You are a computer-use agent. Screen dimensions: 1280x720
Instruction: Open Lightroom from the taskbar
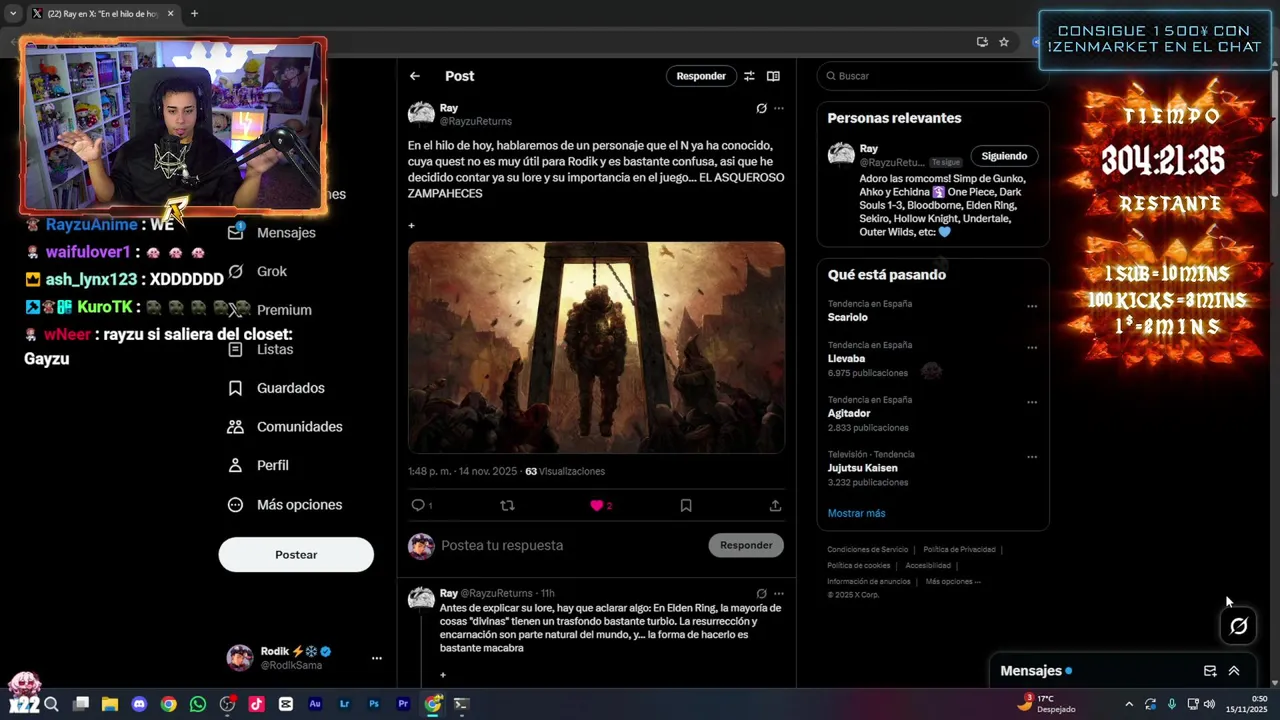click(x=344, y=704)
